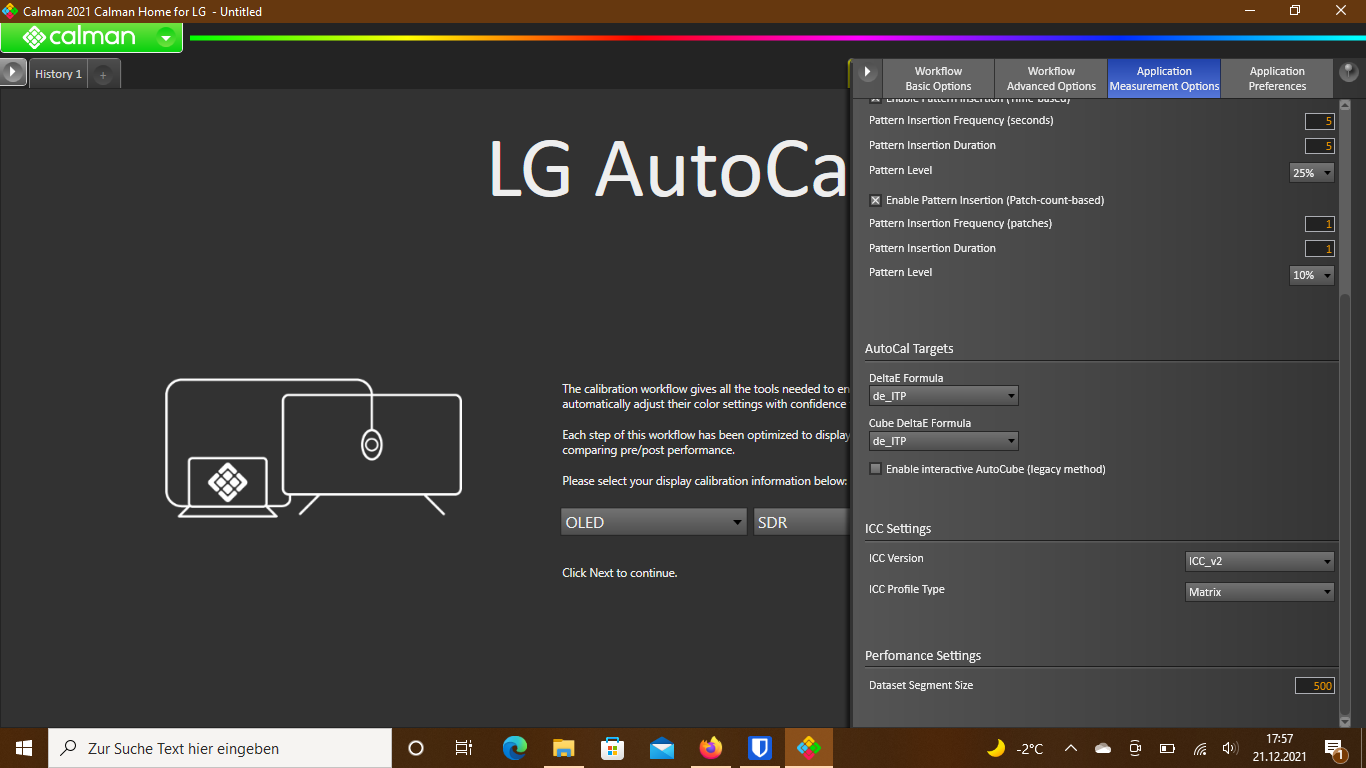
Task: Edit patch-based Pattern Insertion Duration field
Action: click(x=1319, y=249)
